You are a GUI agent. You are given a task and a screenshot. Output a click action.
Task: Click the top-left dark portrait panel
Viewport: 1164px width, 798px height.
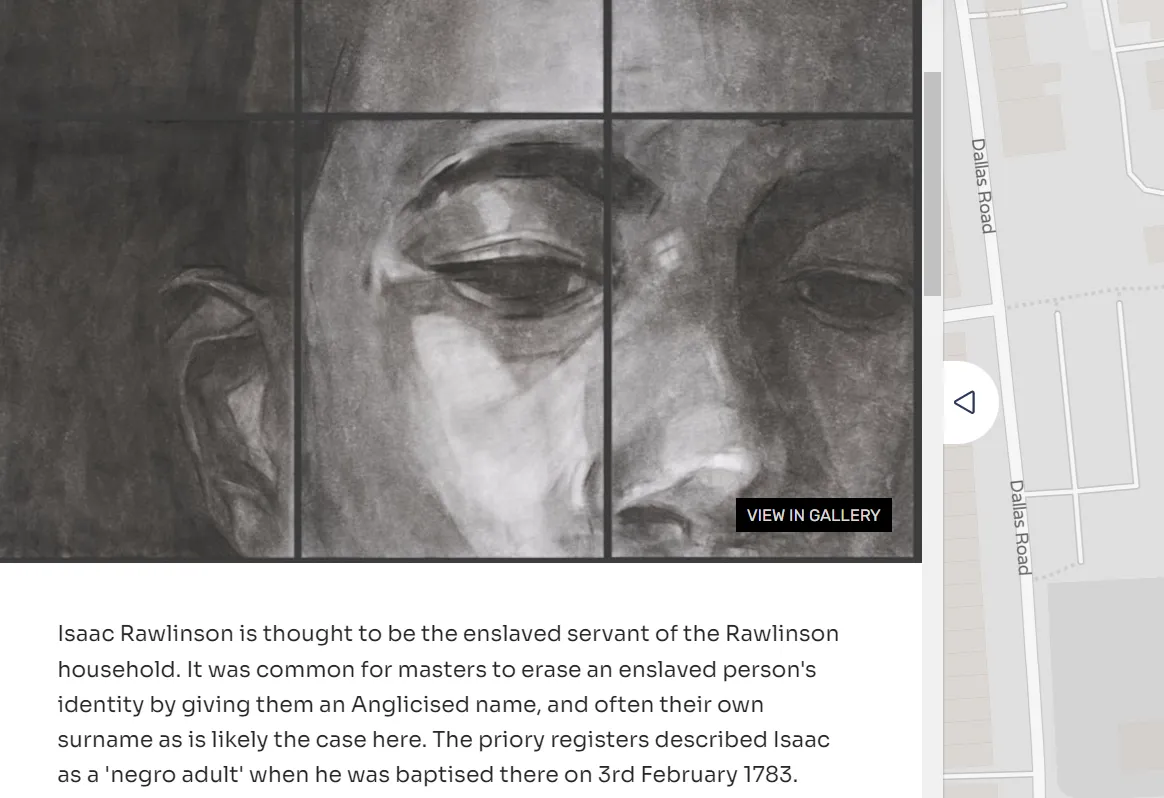[148, 56]
